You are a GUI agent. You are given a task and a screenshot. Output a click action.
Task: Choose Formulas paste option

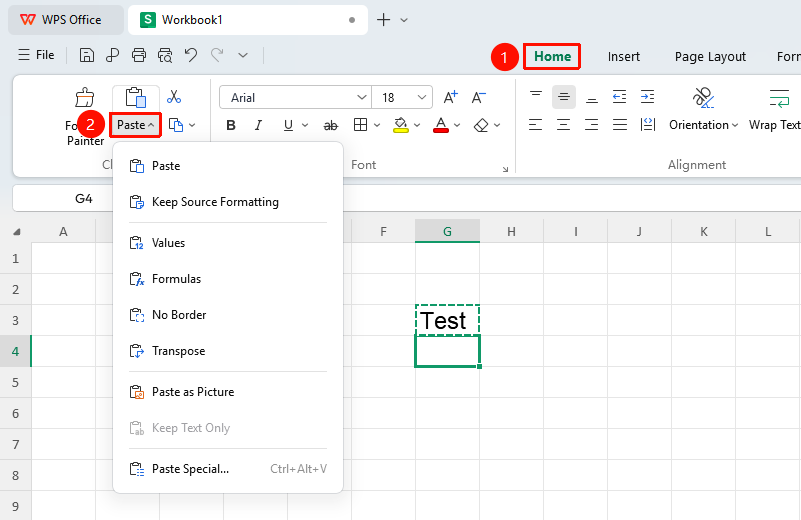(228, 279)
